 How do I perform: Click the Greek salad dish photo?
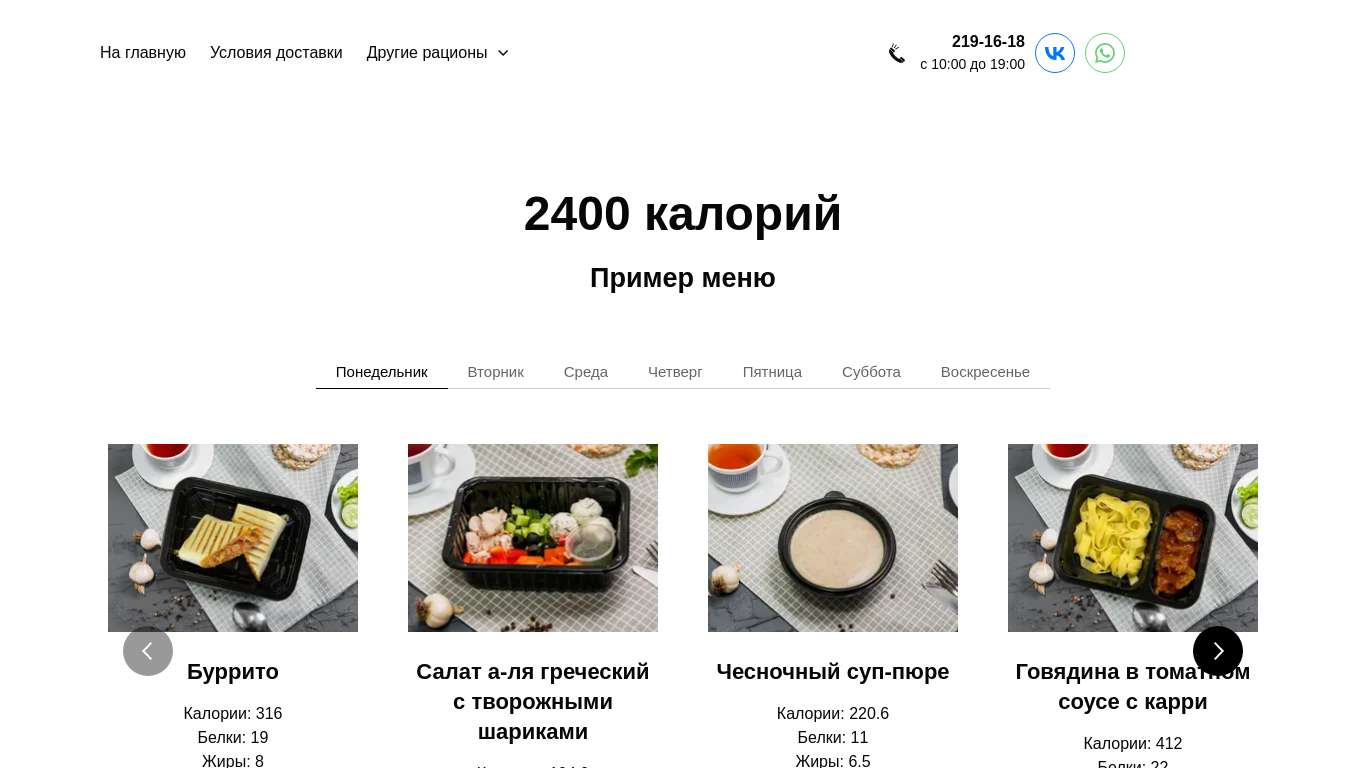pos(533,538)
